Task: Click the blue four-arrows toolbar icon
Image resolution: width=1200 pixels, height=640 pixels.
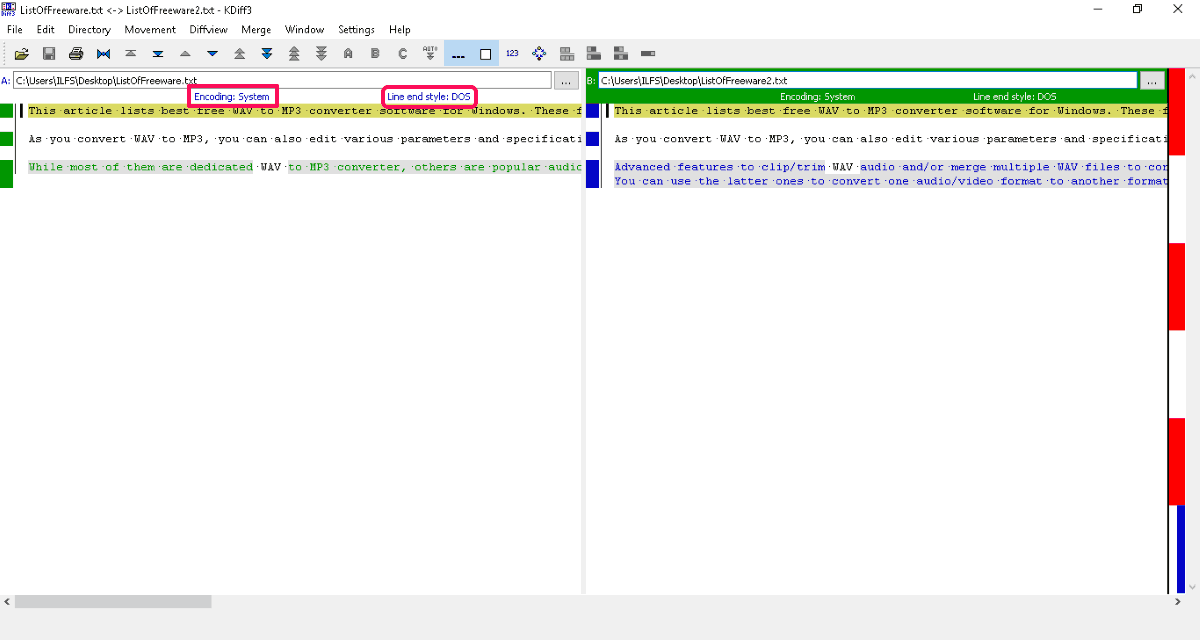Action: (539, 54)
